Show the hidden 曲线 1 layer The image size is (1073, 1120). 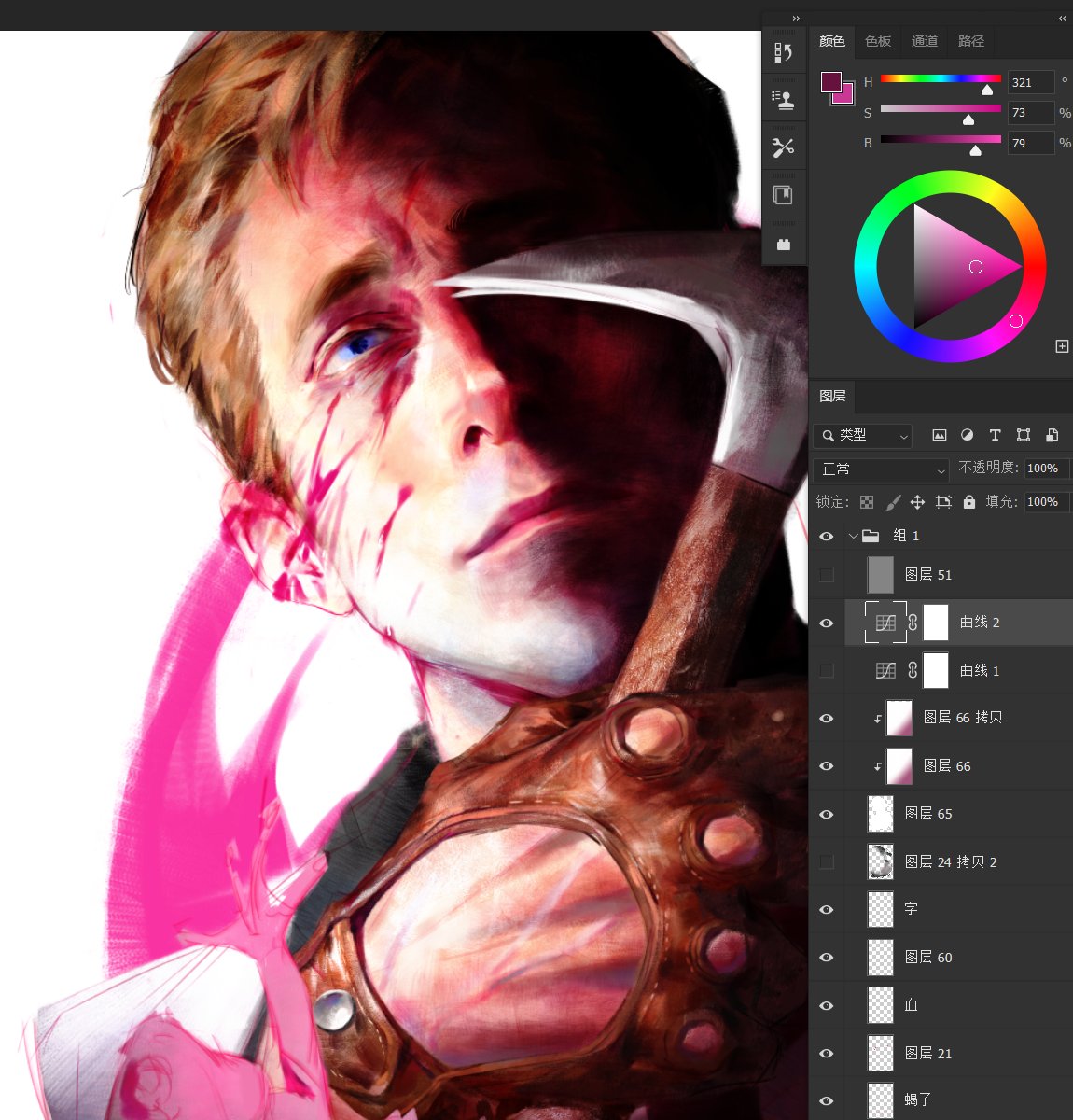coord(827,670)
